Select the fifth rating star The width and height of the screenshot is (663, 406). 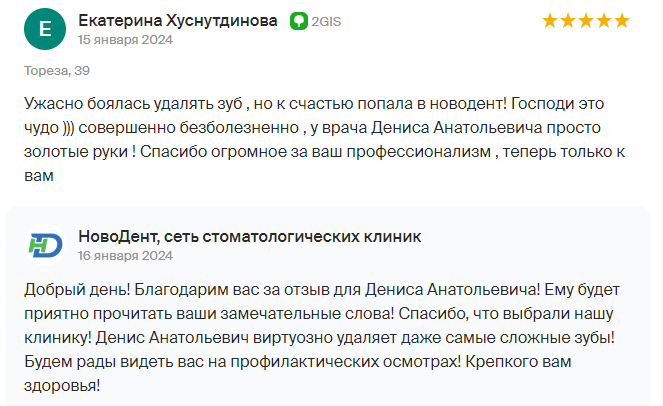point(622,20)
